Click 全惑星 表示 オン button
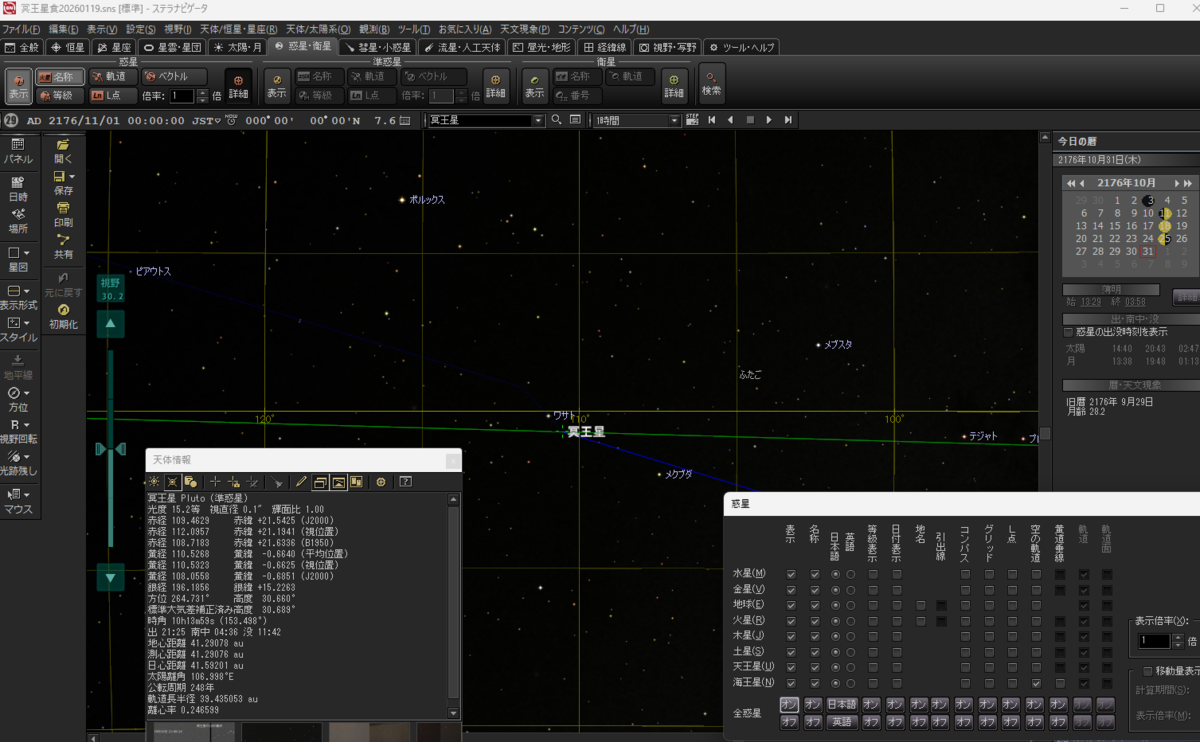Image resolution: width=1200 pixels, height=742 pixels. [x=790, y=705]
